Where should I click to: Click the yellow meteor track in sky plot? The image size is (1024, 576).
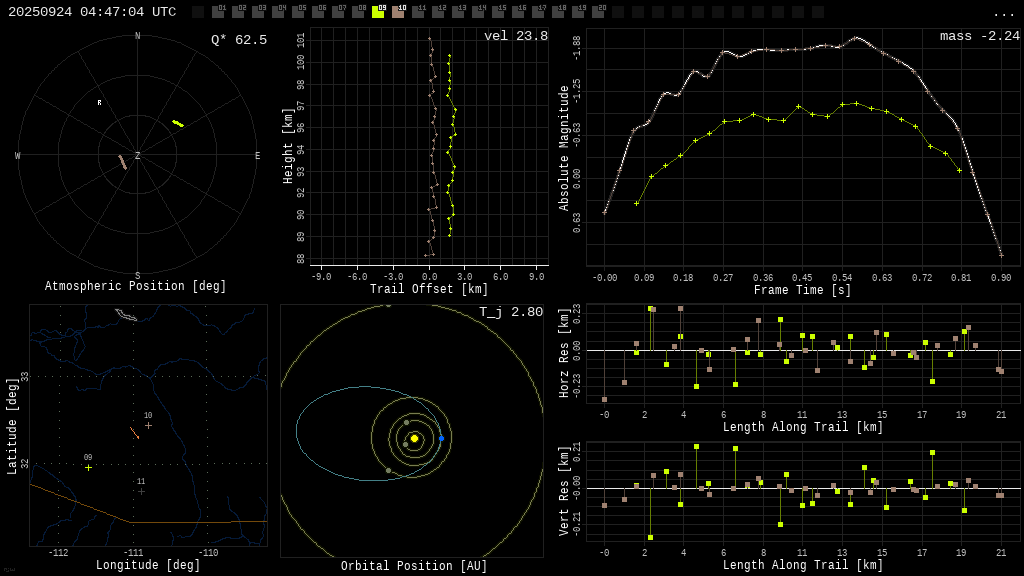click(x=178, y=123)
